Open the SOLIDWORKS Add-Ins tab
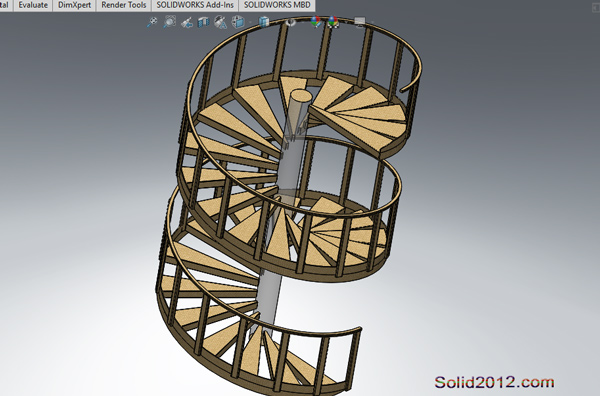The image size is (600, 396). [195, 5]
